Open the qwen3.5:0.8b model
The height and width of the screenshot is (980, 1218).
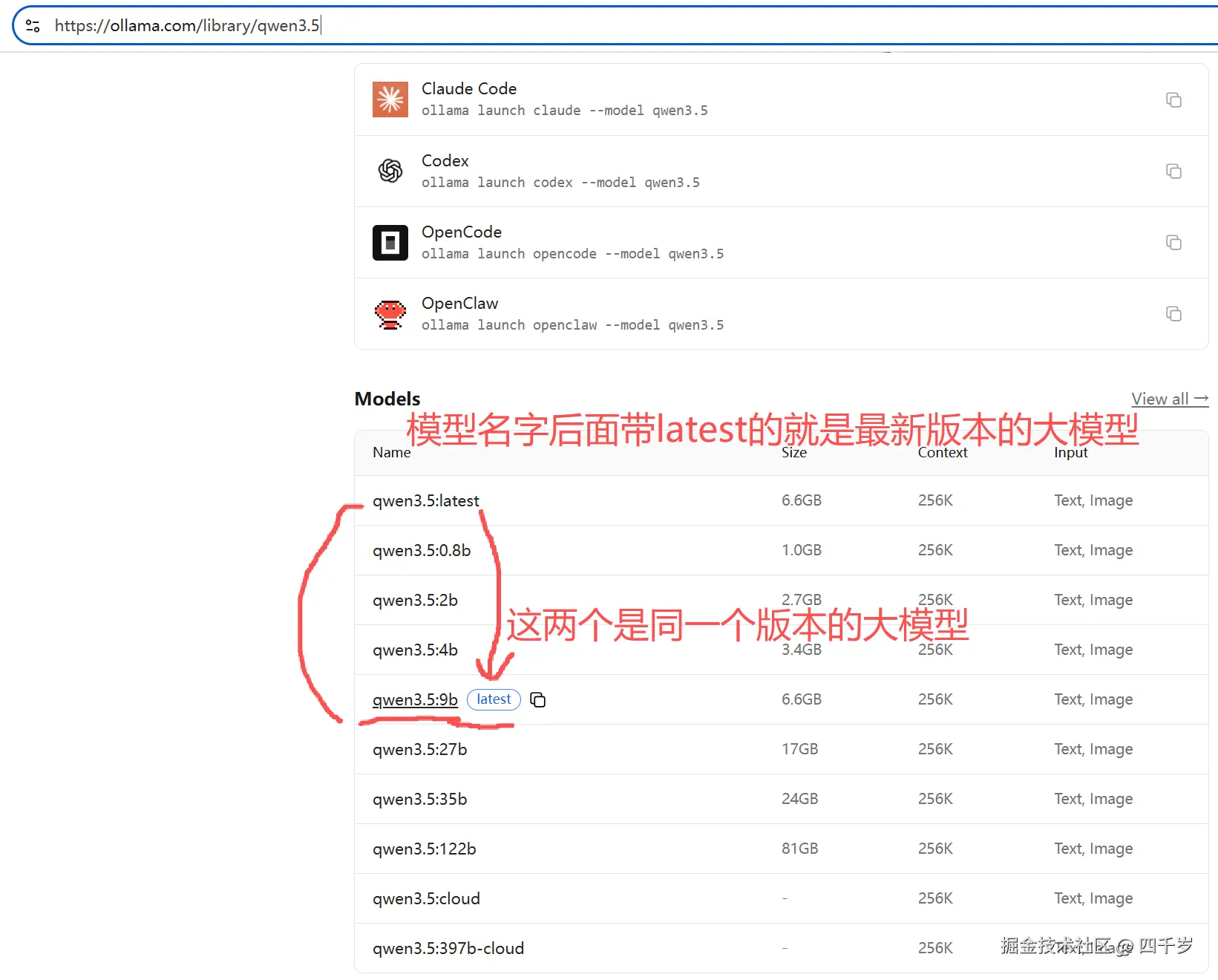(x=422, y=550)
